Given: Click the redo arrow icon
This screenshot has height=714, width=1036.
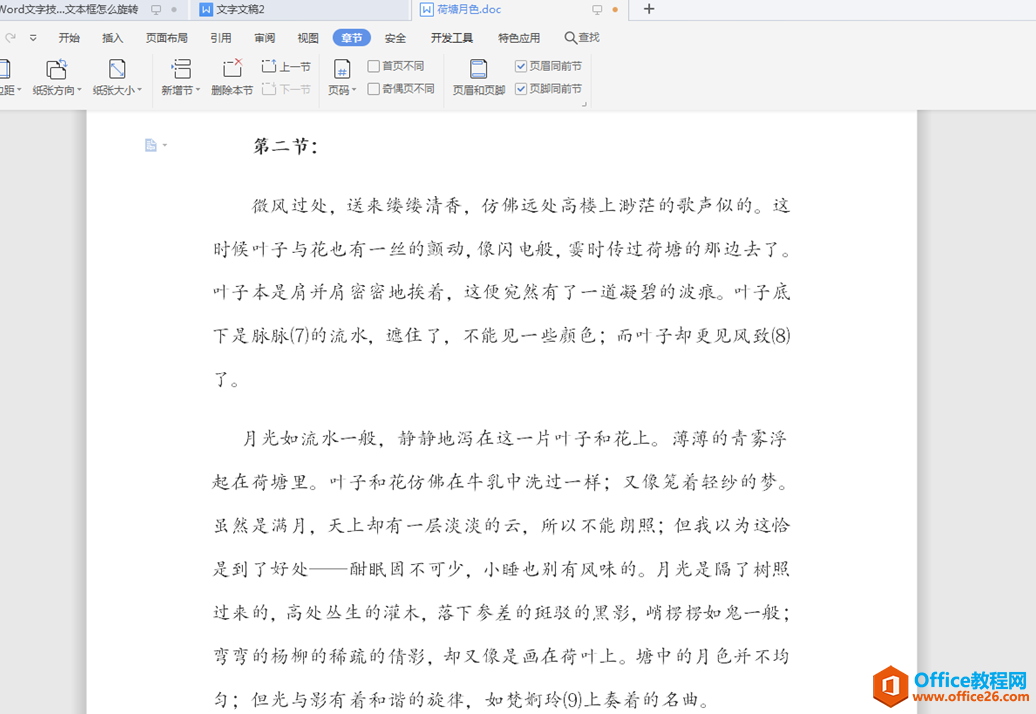Looking at the screenshot, I should pos(11,38).
